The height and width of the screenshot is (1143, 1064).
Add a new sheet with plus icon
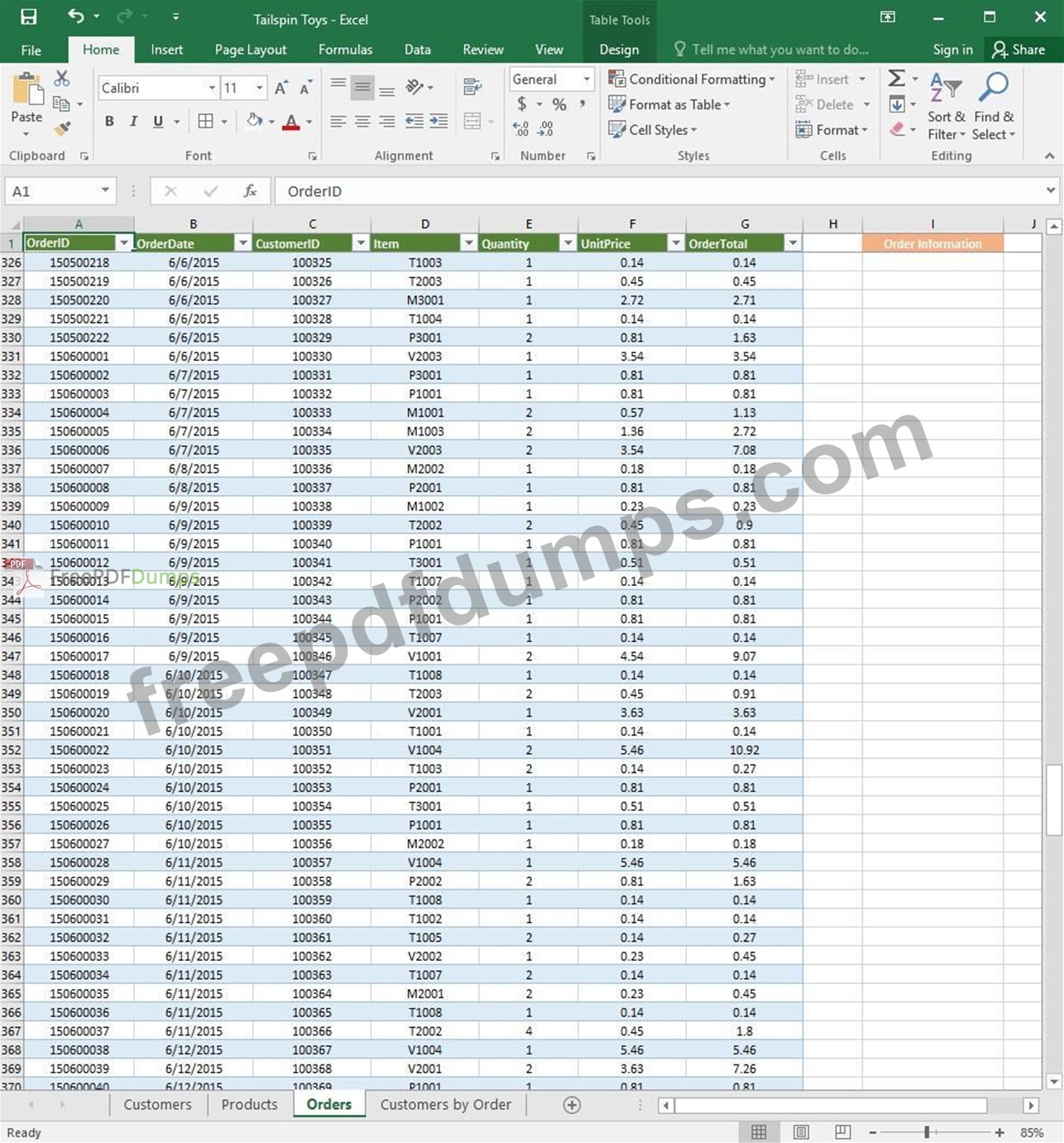572,1105
